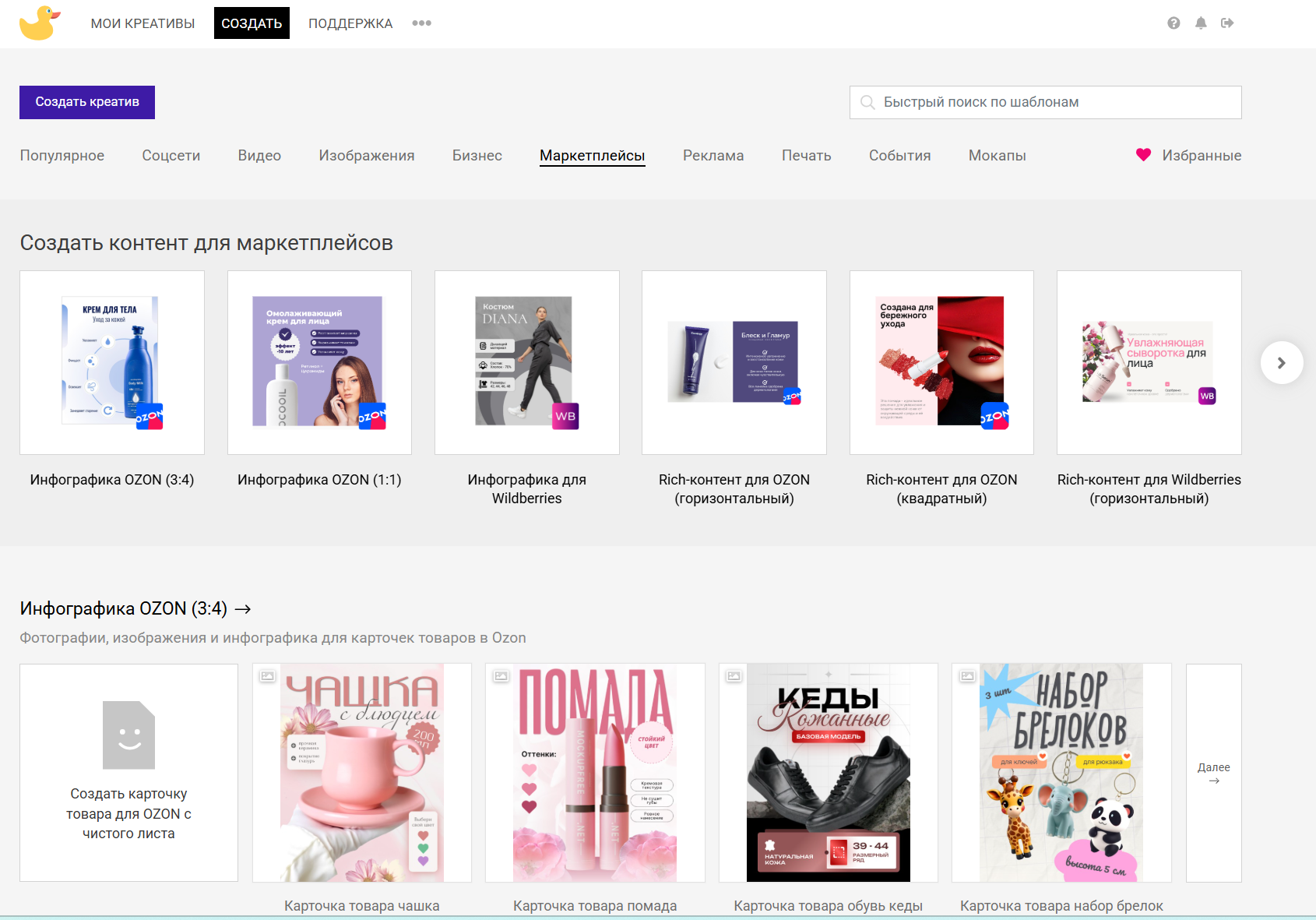Click image icon on Чашка template corner
The height and width of the screenshot is (920, 1316).
(267, 676)
